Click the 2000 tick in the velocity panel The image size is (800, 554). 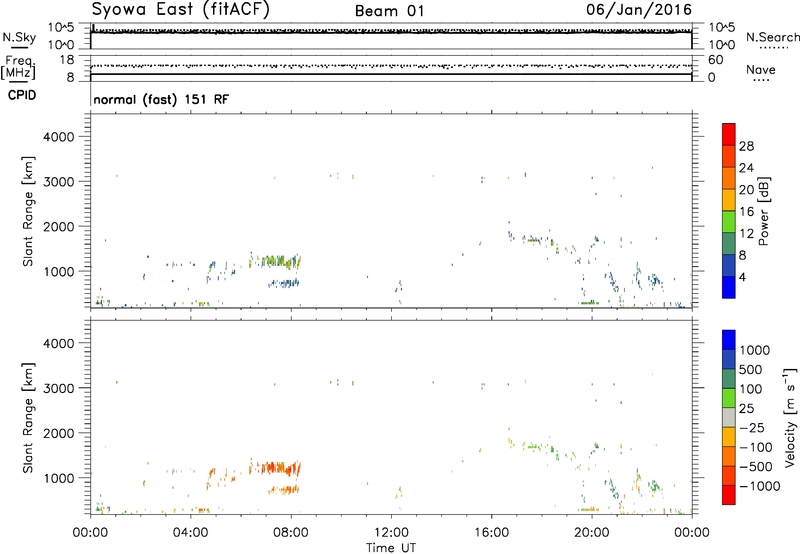[59, 433]
